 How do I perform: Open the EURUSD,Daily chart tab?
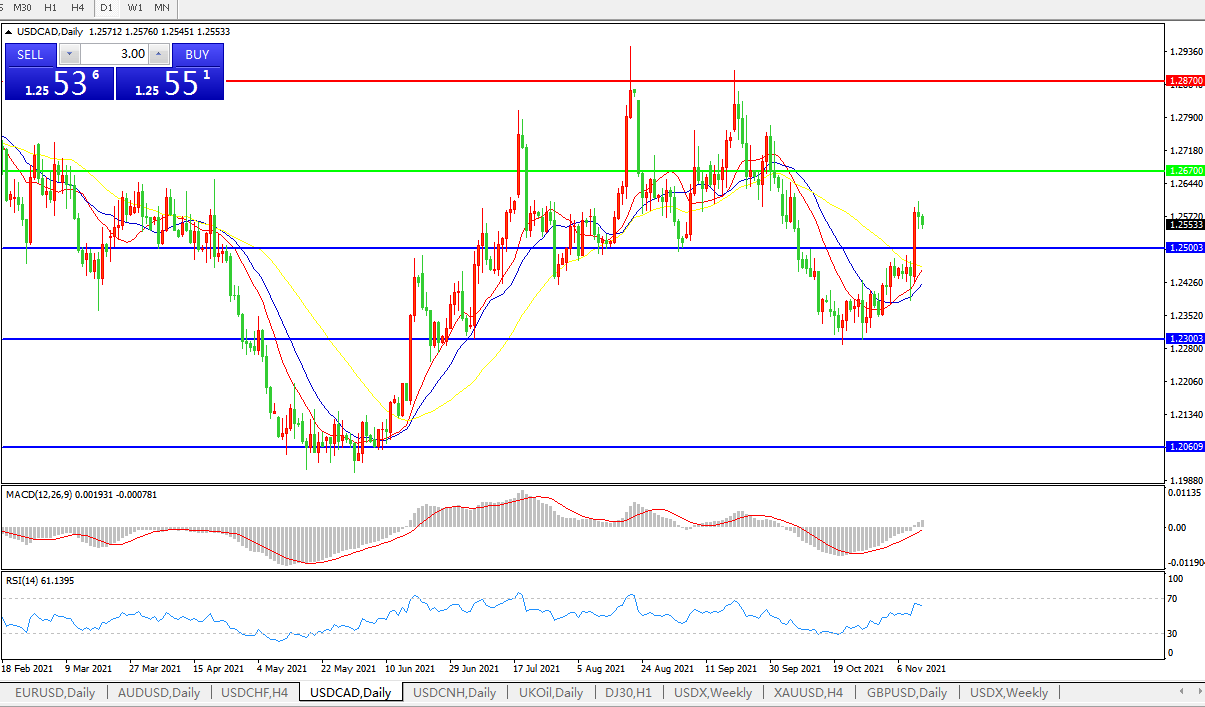click(56, 692)
